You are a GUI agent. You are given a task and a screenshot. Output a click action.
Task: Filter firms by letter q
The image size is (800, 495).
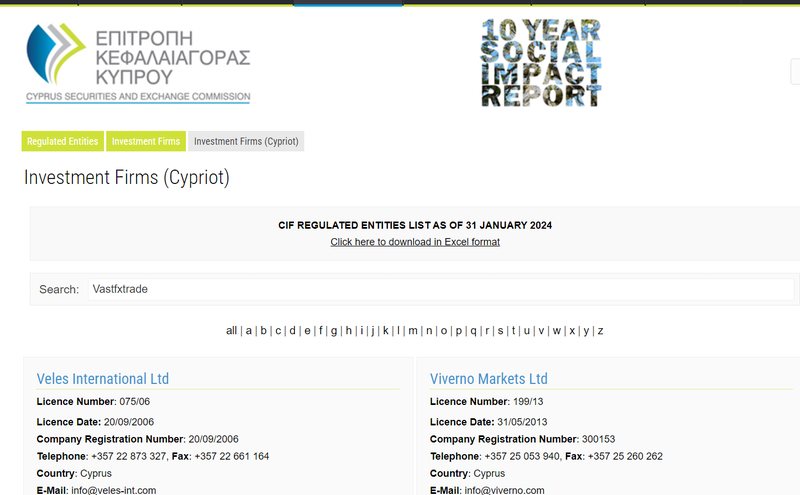473,331
